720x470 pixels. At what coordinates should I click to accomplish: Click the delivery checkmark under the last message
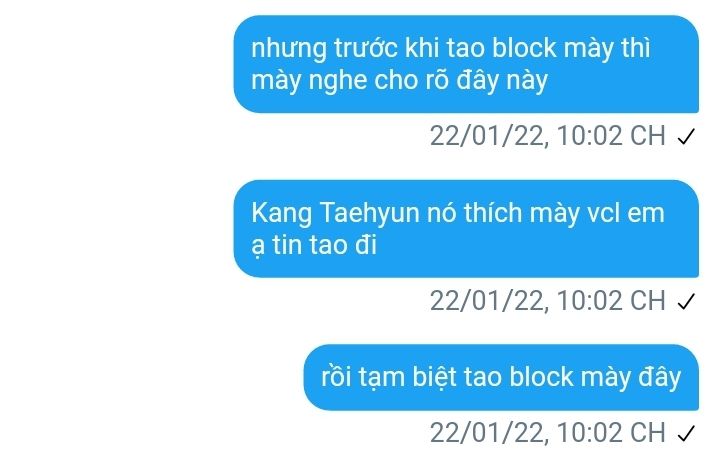click(x=686, y=433)
